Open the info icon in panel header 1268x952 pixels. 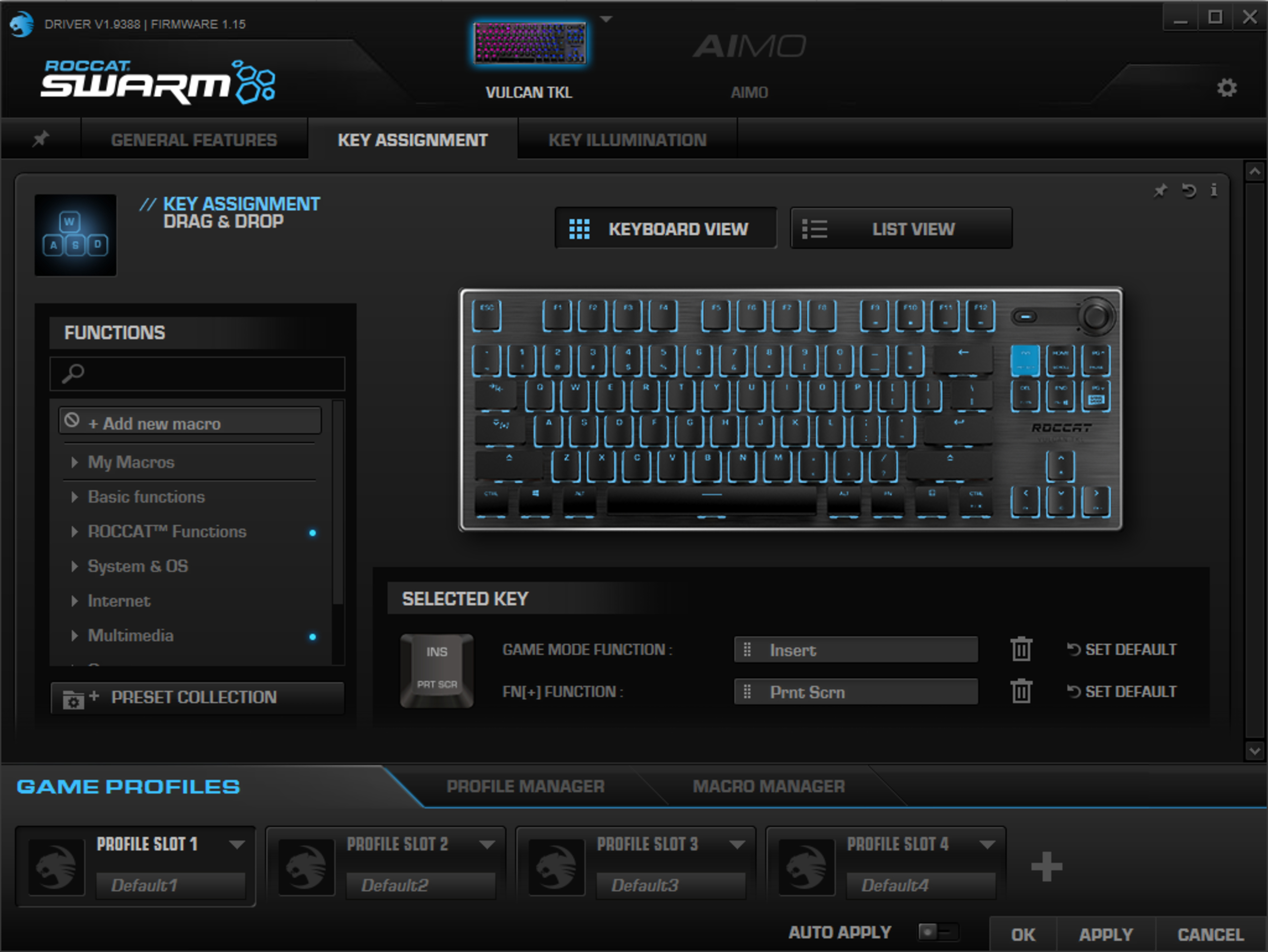pos(1214,190)
